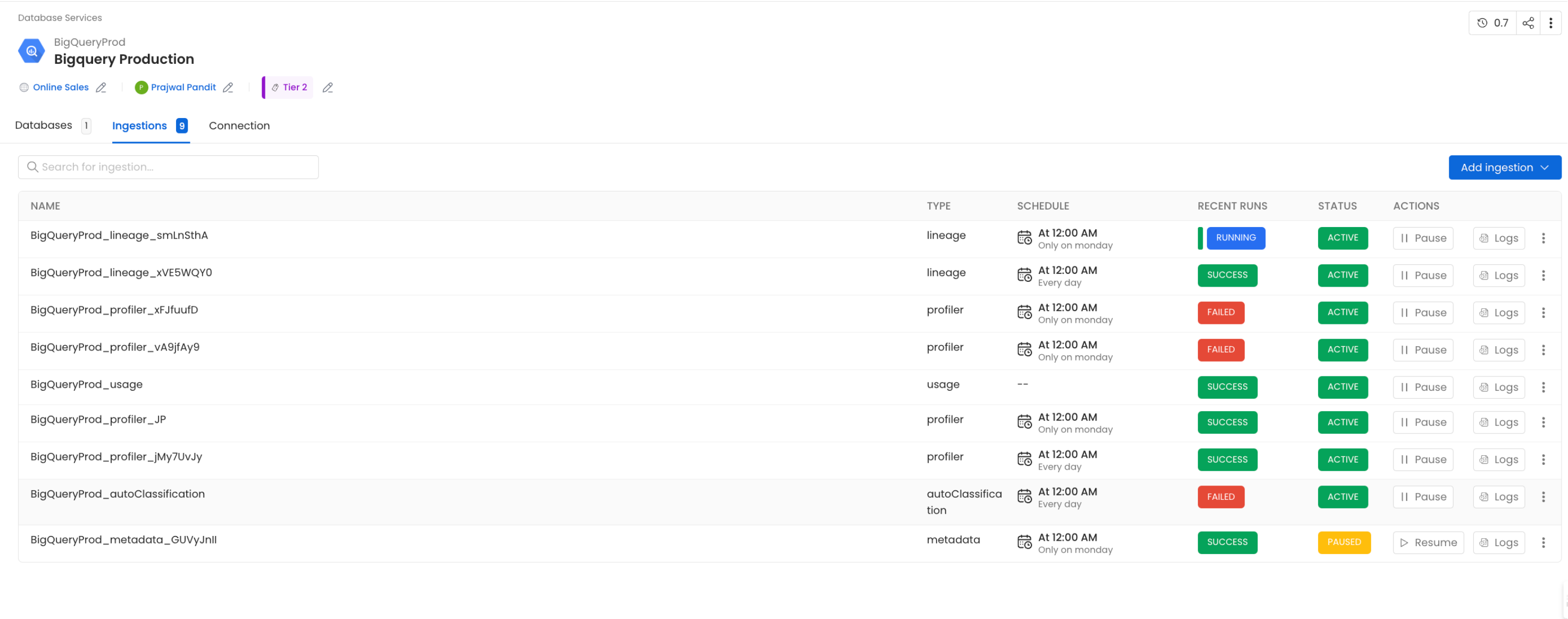This screenshot has height=619, width=1568.
Task: Resume BigQueryProd_metadata_GUVyJnII ingestion
Action: (x=1428, y=542)
